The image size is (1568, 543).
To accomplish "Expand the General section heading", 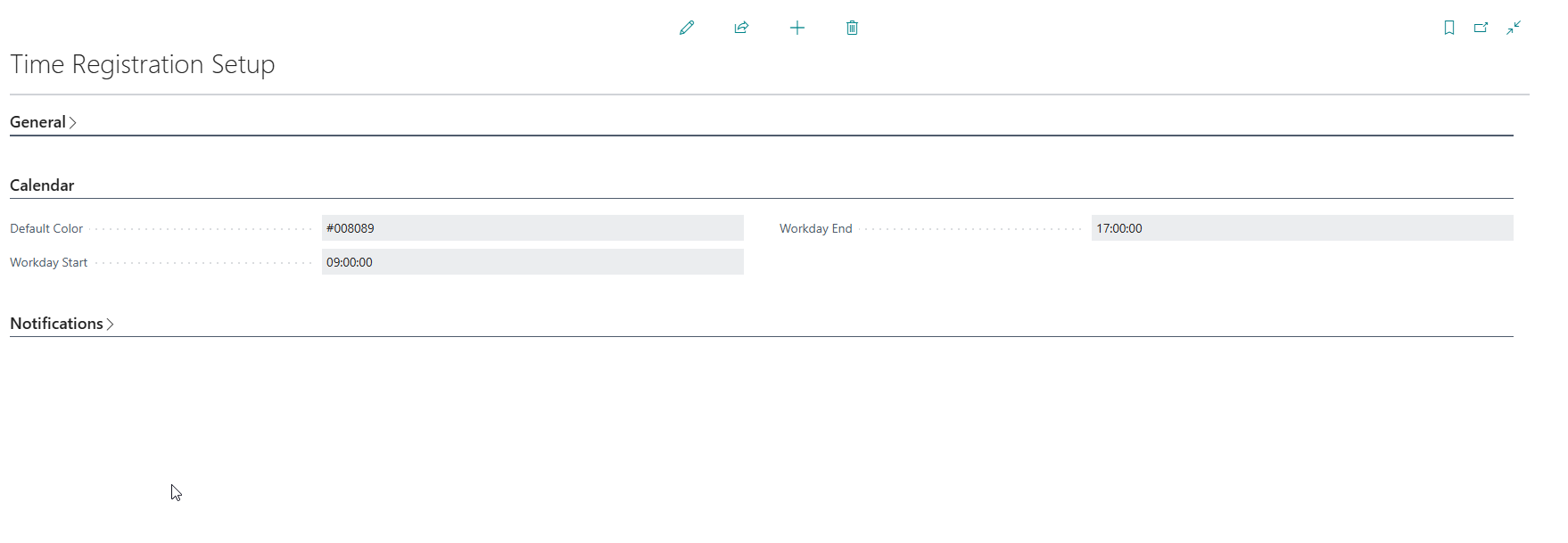I will click(x=37, y=122).
